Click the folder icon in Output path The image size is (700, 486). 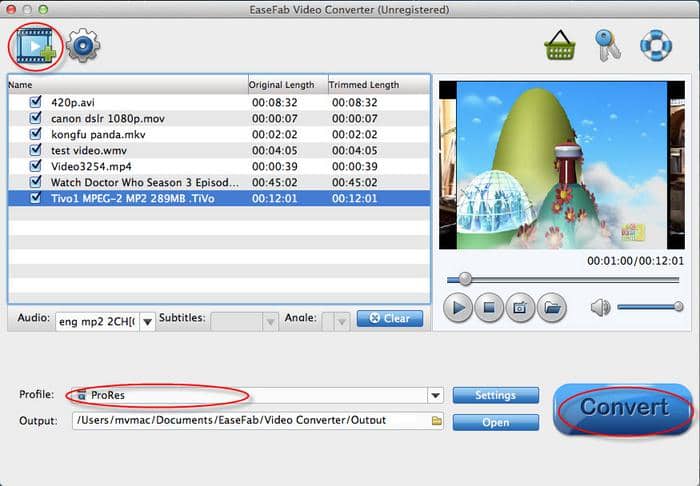pos(437,420)
